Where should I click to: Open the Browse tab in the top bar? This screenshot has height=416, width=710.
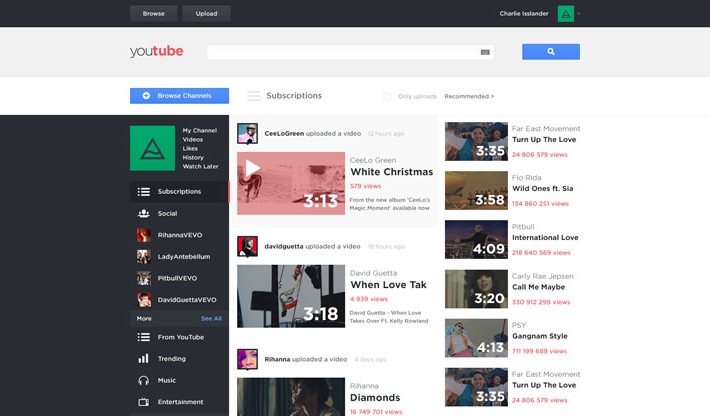(x=154, y=14)
